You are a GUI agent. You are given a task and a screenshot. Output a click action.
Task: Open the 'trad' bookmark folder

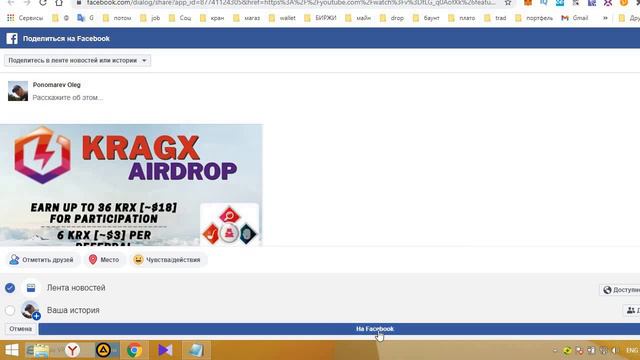(x=495, y=18)
